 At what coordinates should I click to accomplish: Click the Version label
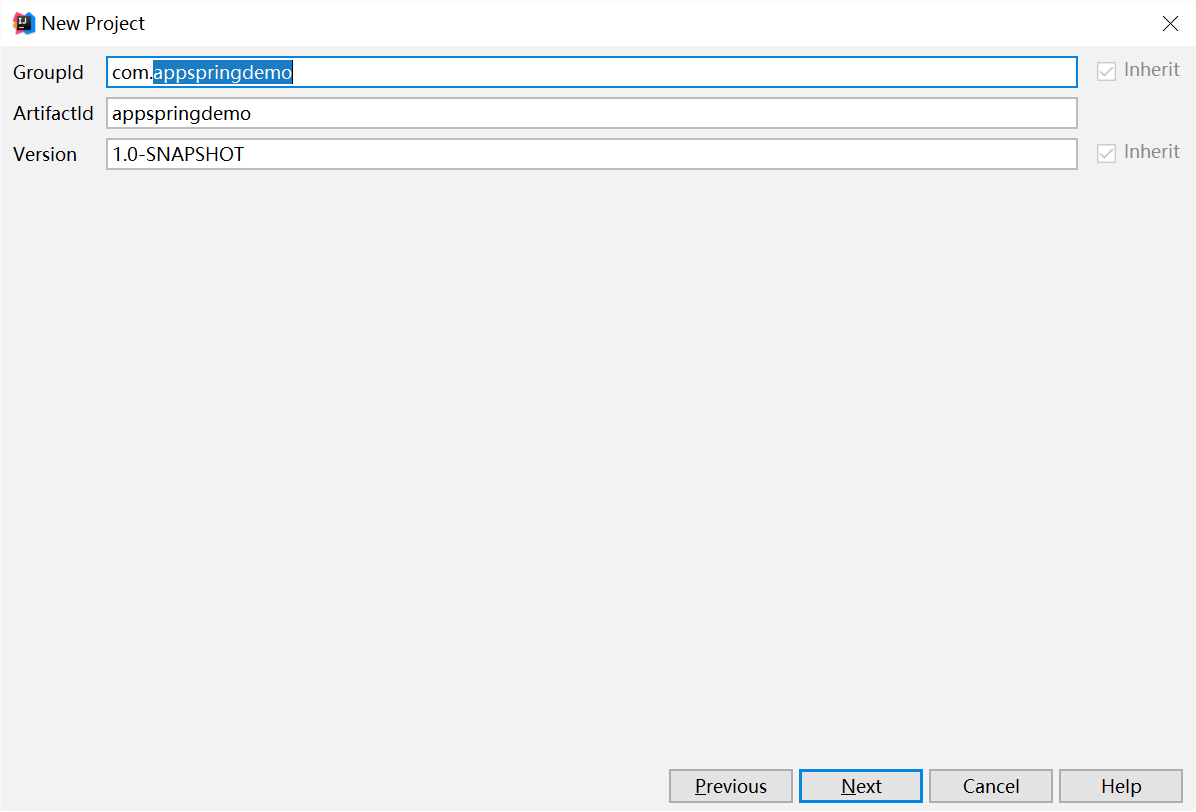(x=45, y=154)
